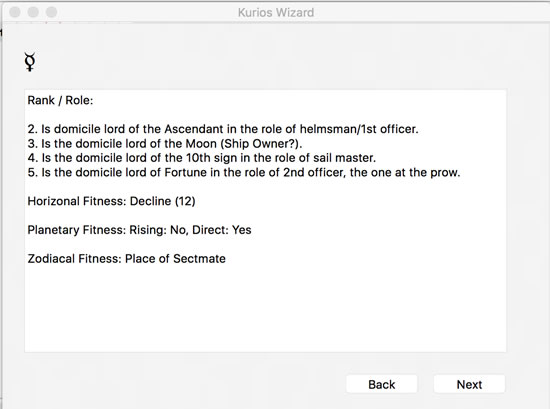Click the Decline (12) value
The height and width of the screenshot is (409, 550).
tap(162, 201)
